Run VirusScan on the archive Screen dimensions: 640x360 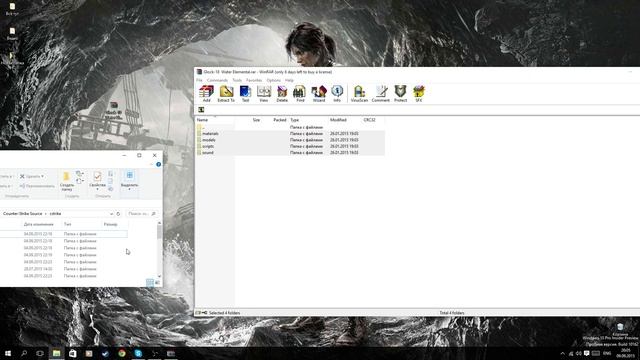(359, 93)
